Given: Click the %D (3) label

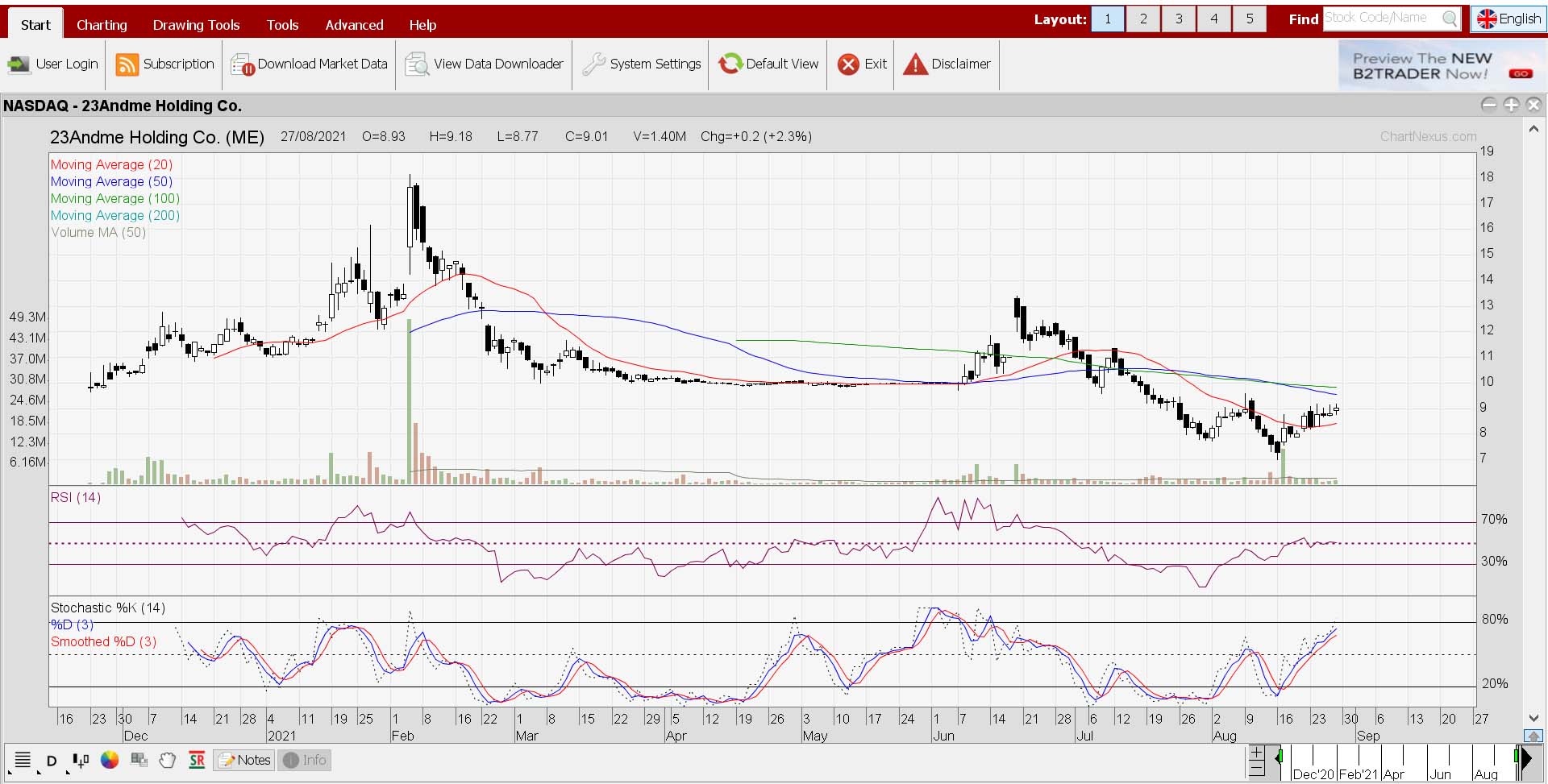Looking at the screenshot, I should coord(72,624).
